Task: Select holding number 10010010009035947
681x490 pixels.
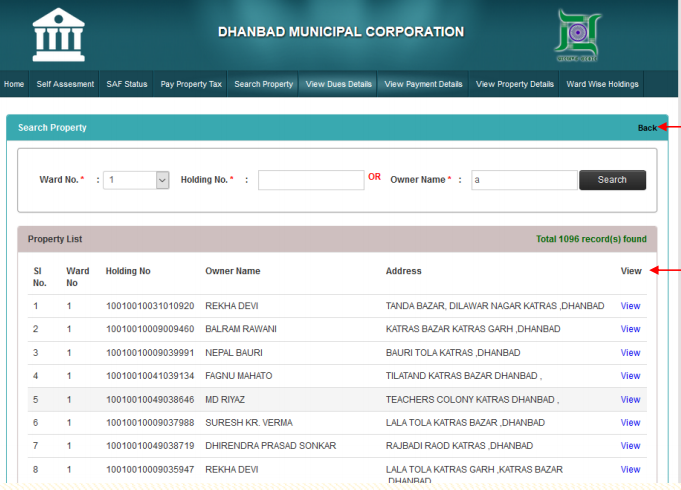Action: click(150, 470)
